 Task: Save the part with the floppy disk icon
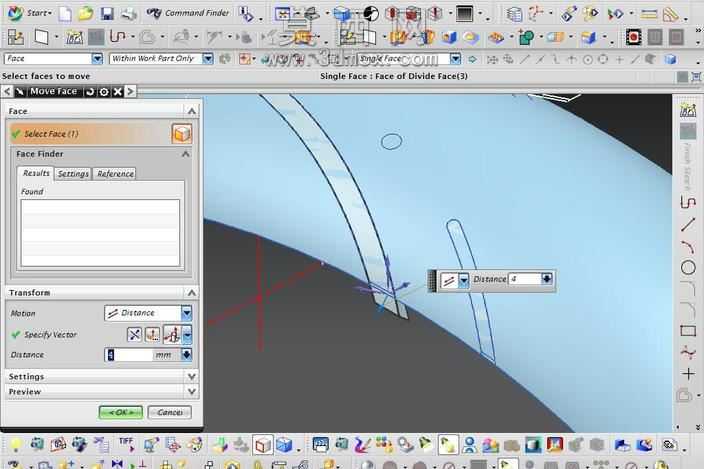(107, 13)
